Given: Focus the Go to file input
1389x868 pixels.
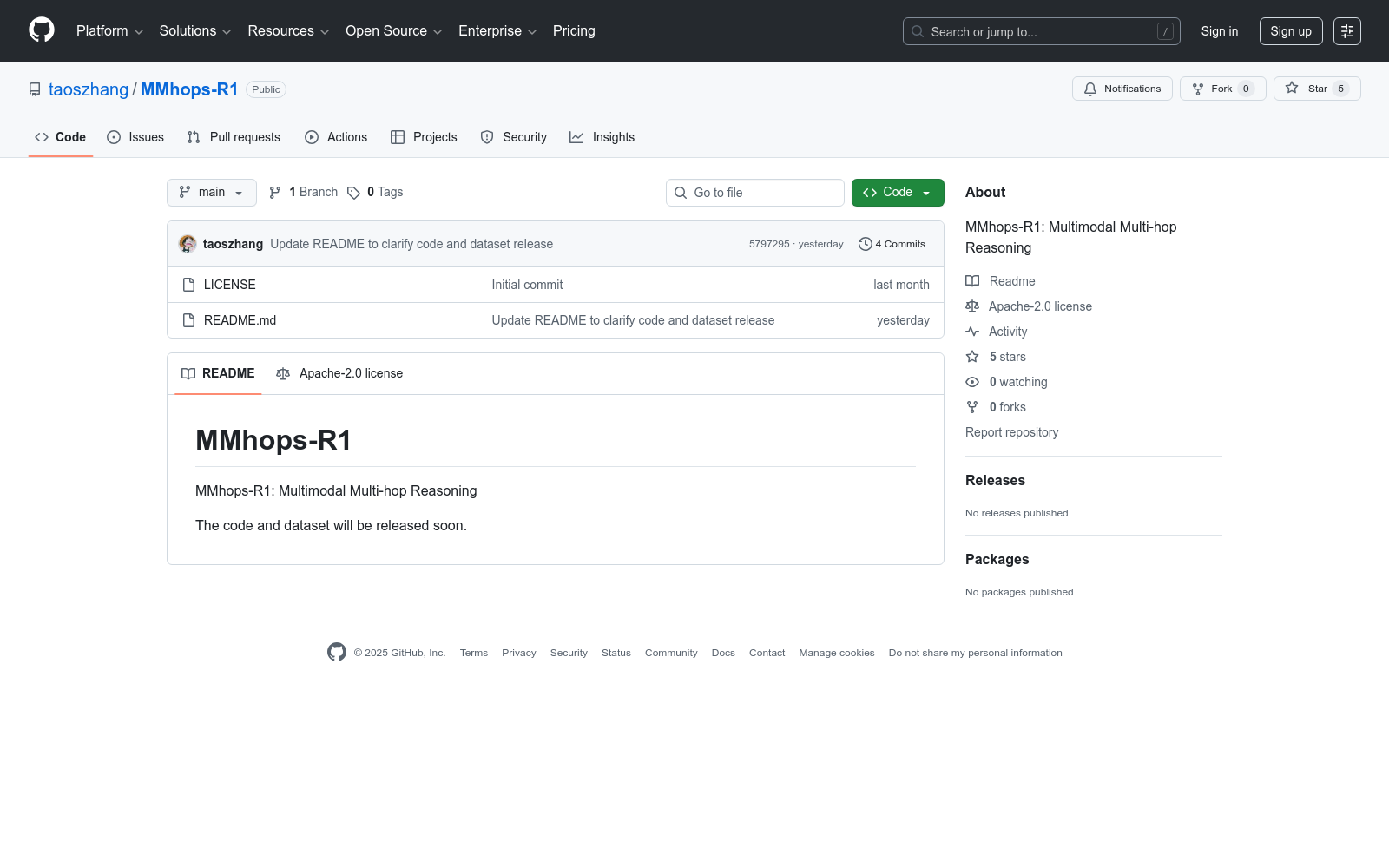Looking at the screenshot, I should (755, 193).
